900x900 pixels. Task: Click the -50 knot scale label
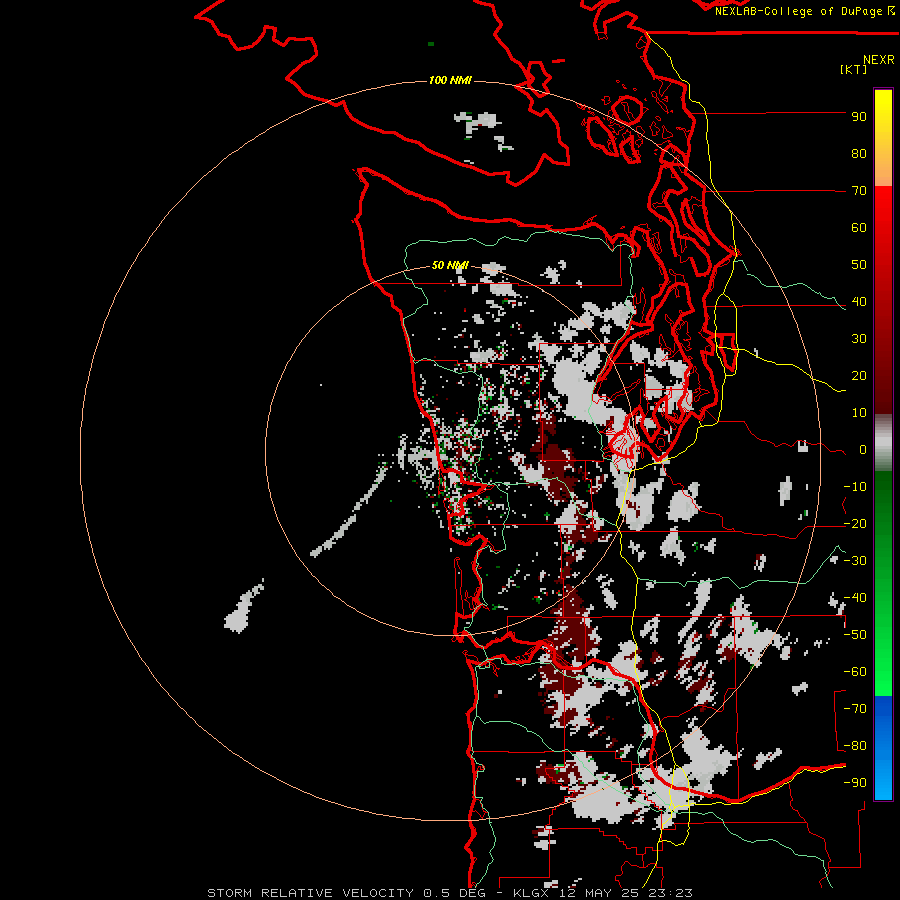point(855,635)
